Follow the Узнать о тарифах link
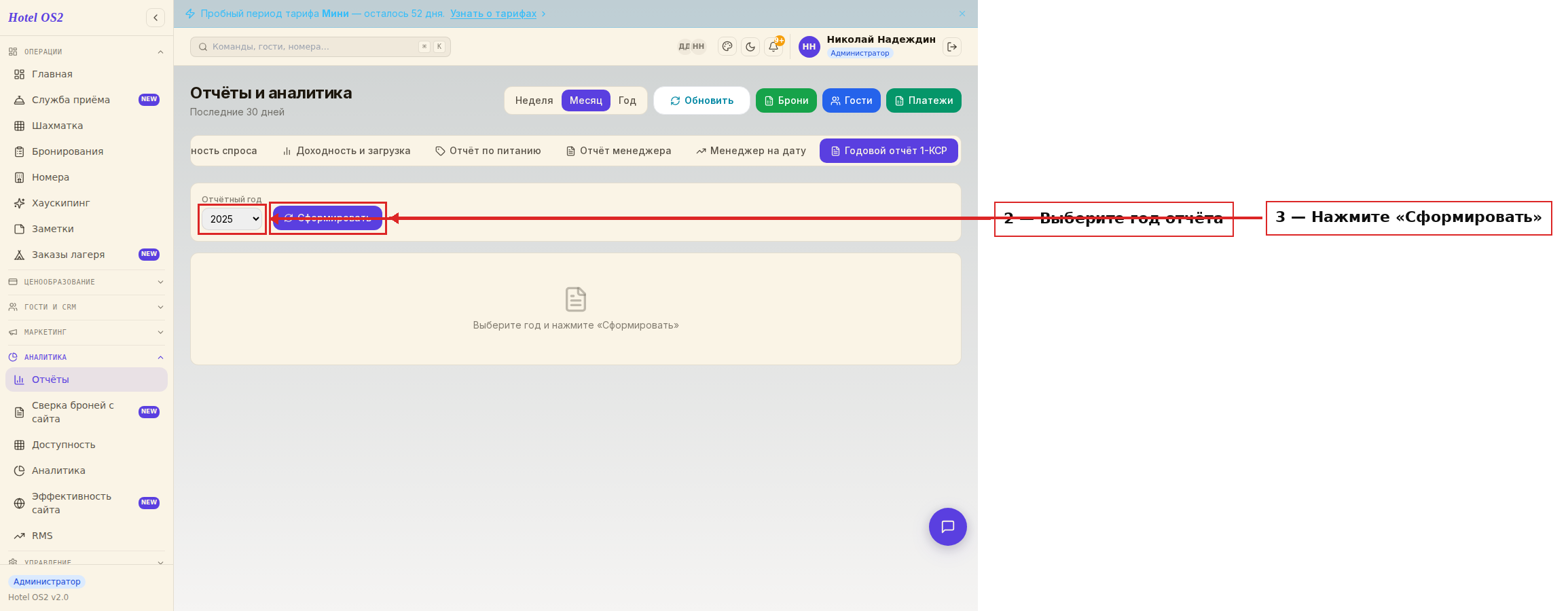Screen dimensions: 1568x611 point(493,14)
